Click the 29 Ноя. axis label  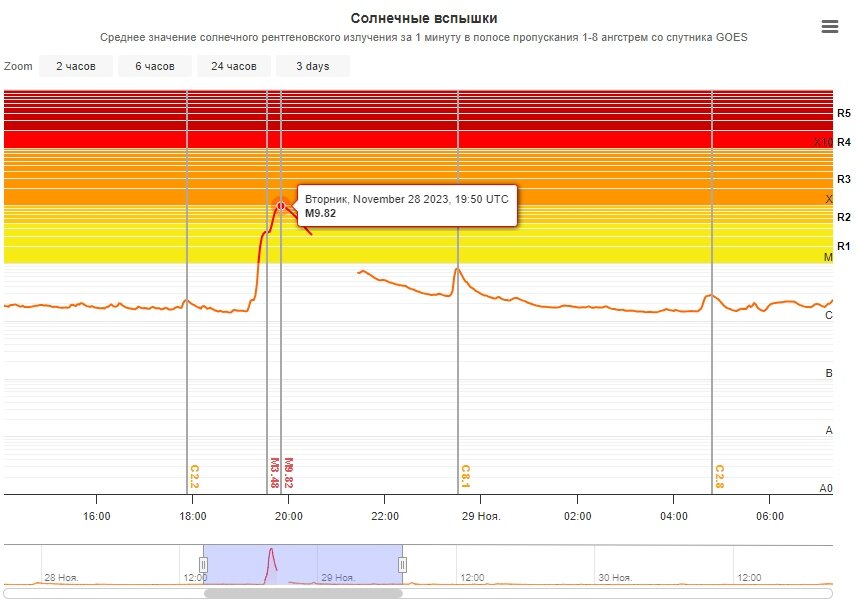pos(481,516)
